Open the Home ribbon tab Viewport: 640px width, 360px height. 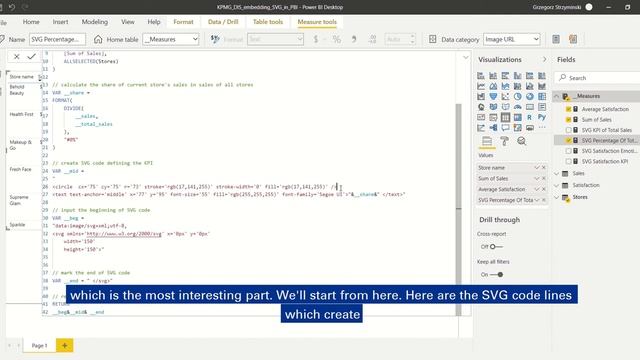pyautogui.click(x=31, y=22)
